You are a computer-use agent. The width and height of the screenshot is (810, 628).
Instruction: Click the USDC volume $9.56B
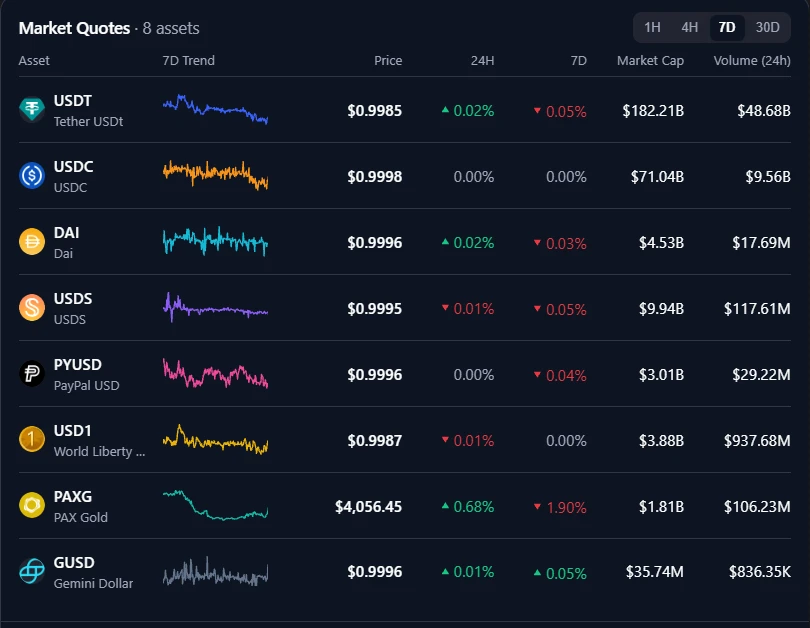pyautogui.click(x=768, y=177)
